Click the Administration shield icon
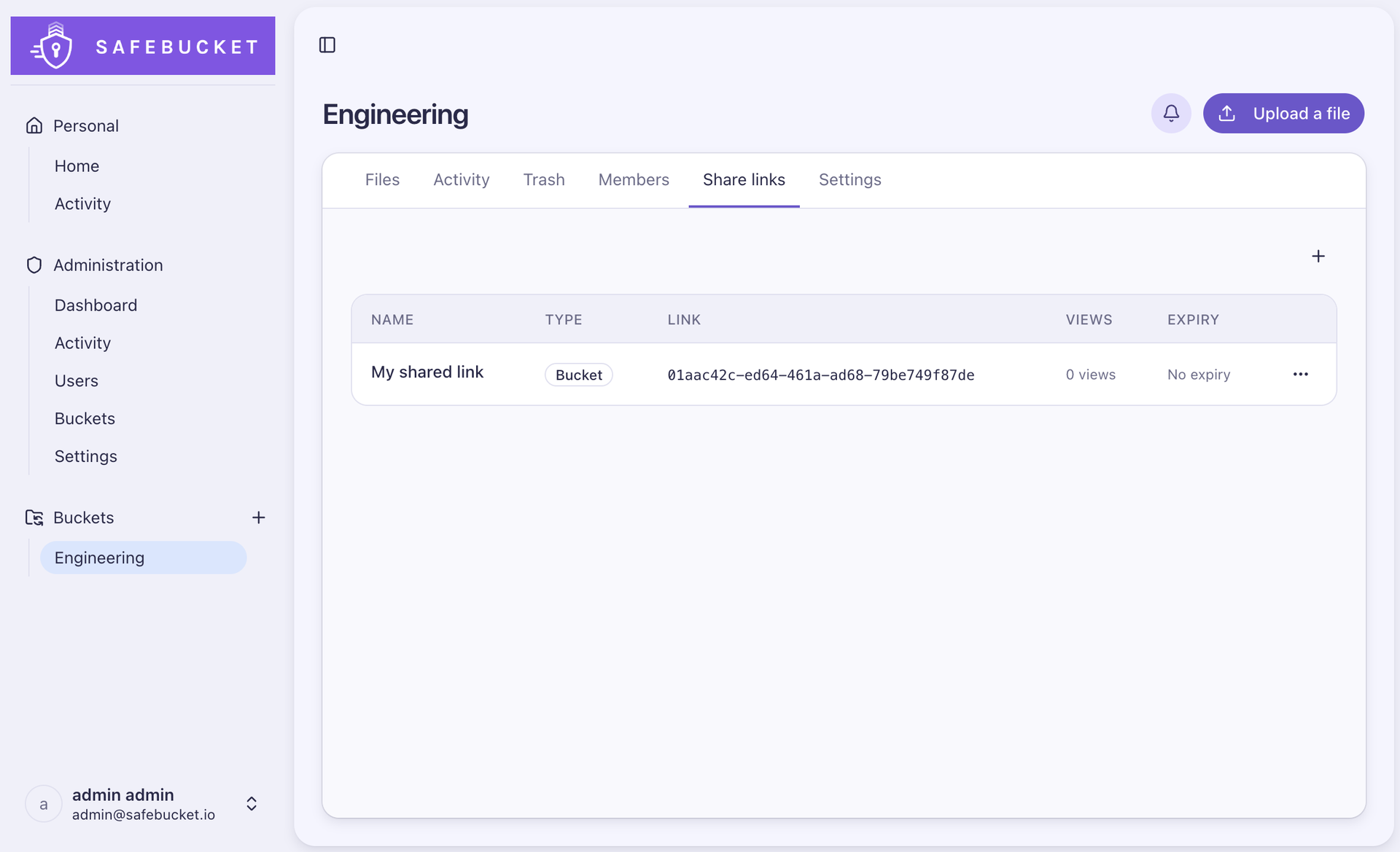 pos(34,265)
